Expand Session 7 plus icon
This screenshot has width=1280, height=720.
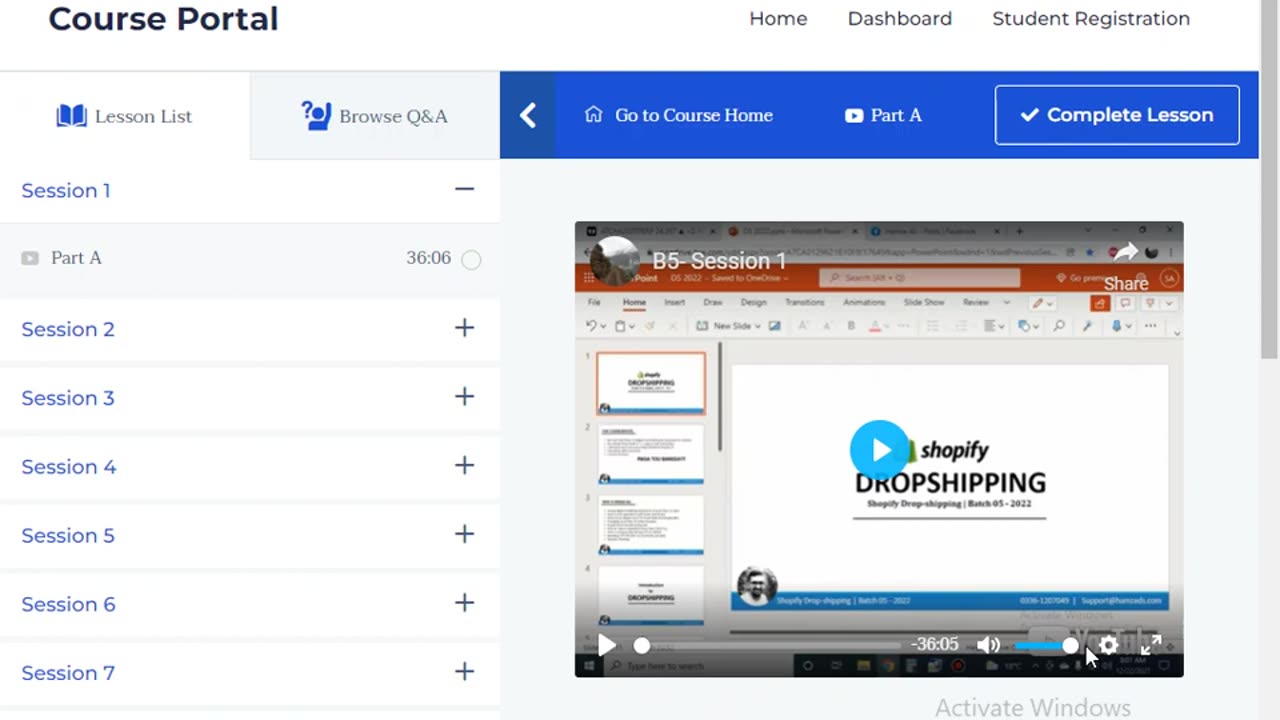coord(464,672)
